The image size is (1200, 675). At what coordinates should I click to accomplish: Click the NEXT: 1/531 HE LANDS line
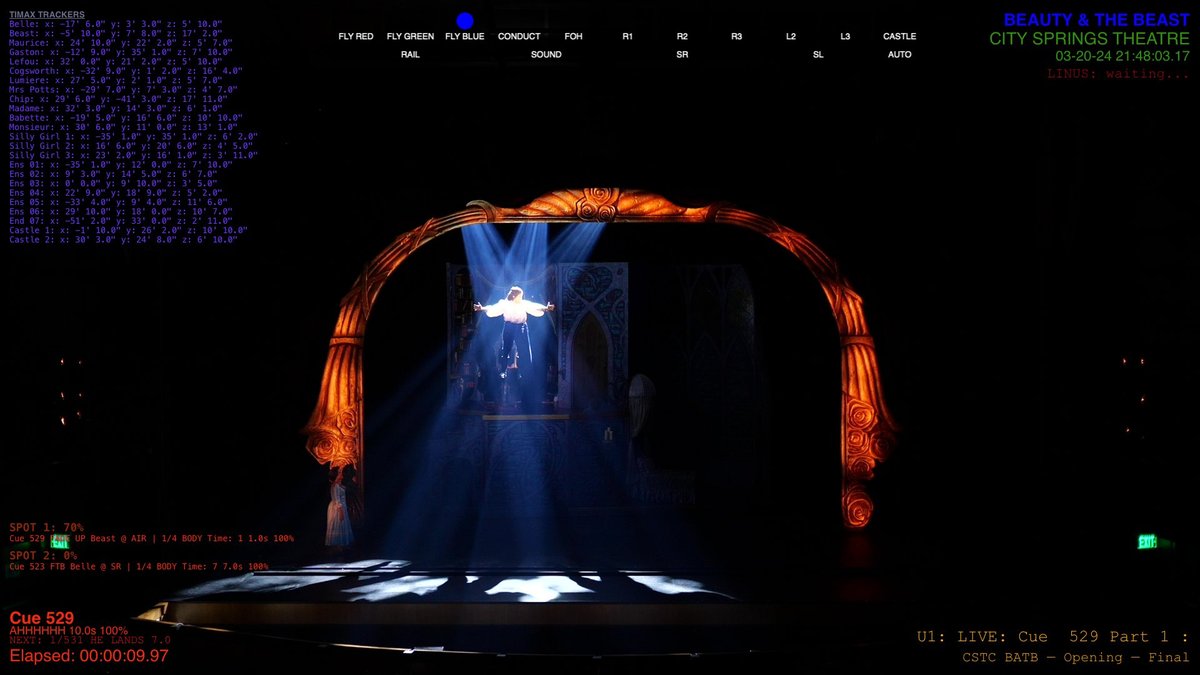pos(90,640)
